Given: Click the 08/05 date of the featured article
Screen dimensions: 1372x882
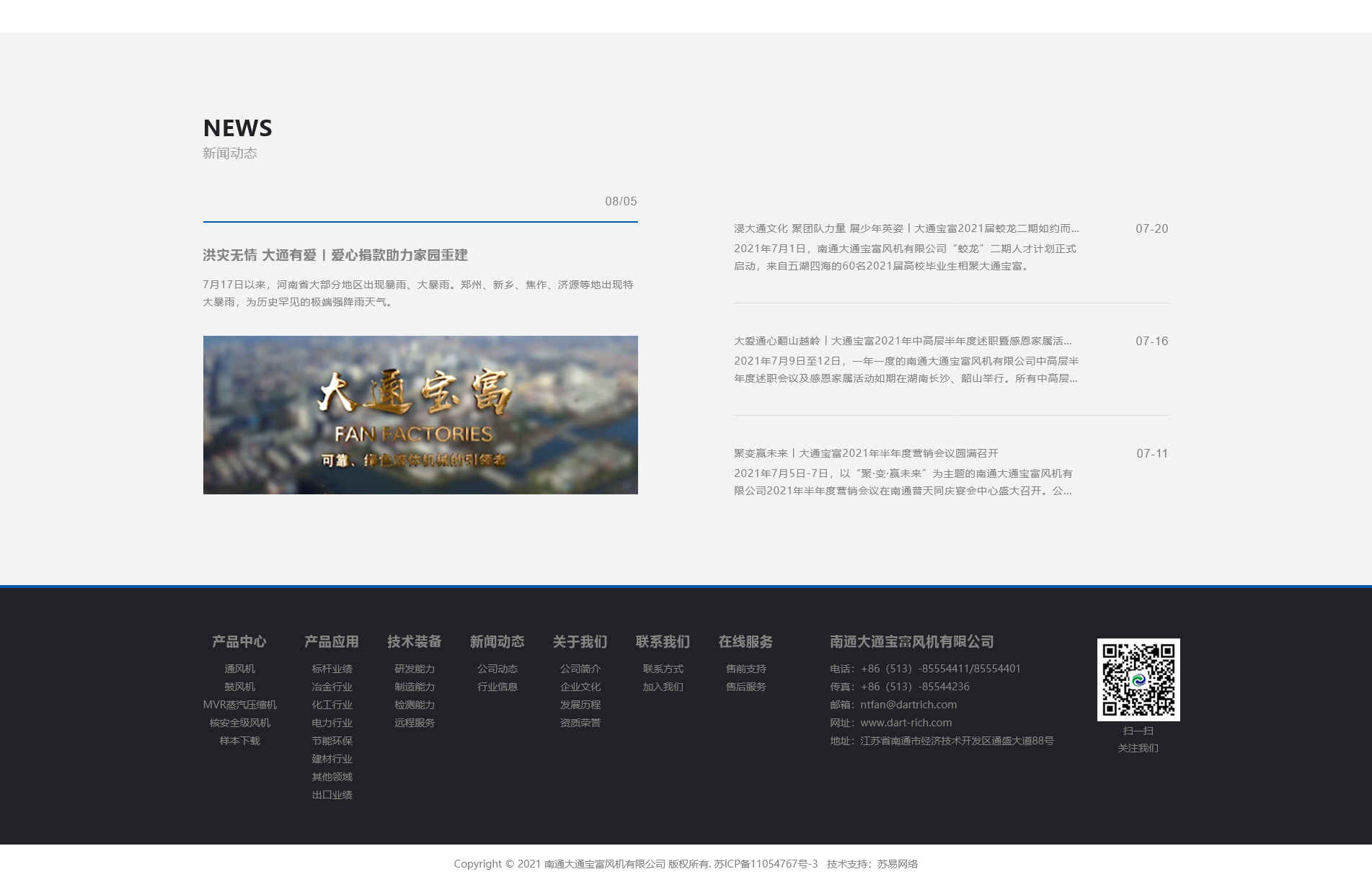Looking at the screenshot, I should pyautogui.click(x=621, y=201).
